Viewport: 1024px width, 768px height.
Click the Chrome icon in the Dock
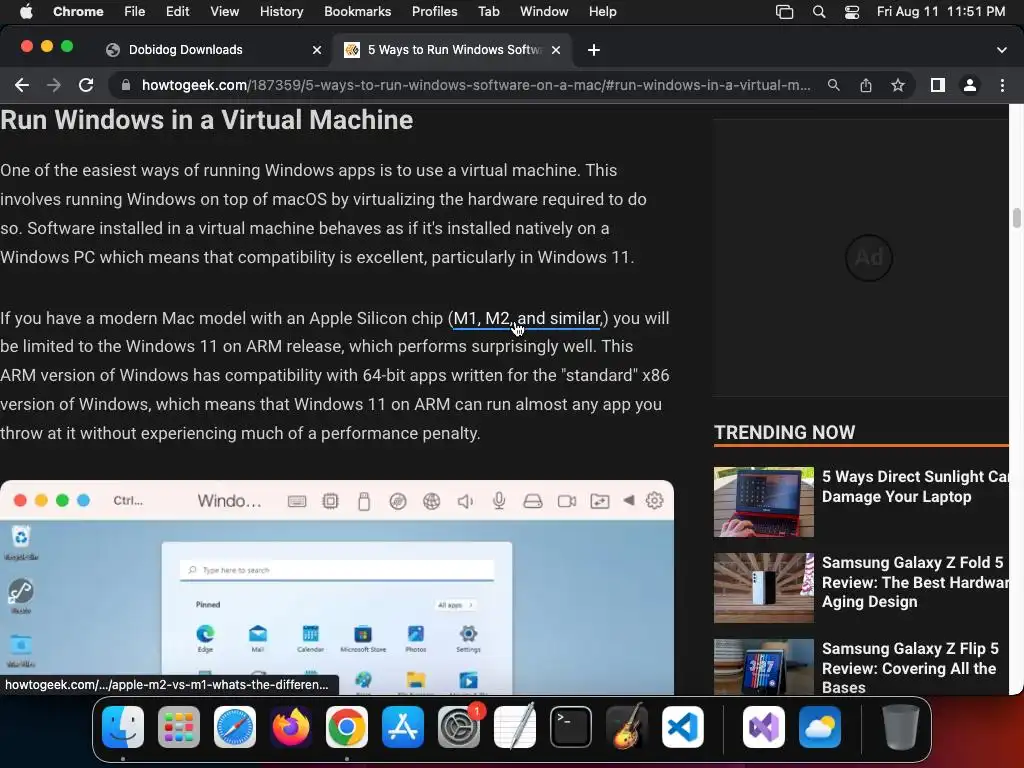coord(347,727)
